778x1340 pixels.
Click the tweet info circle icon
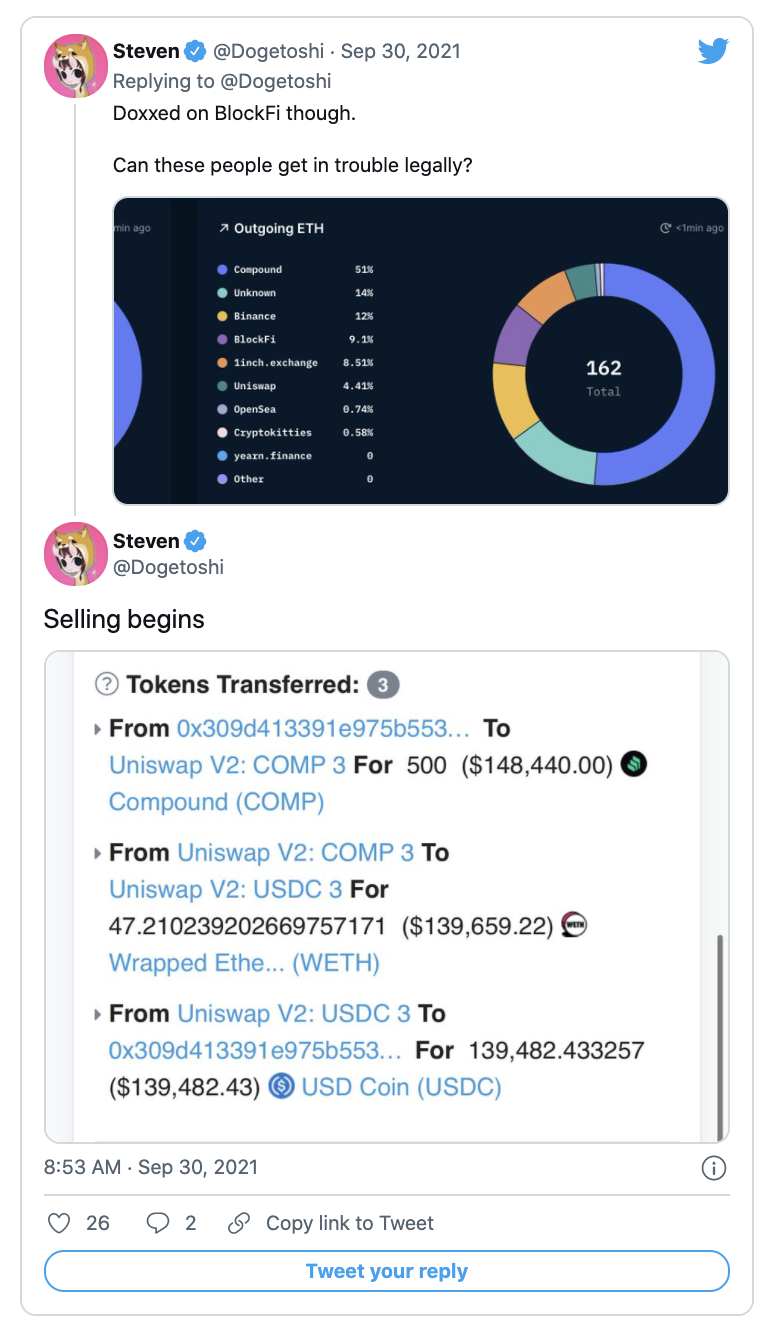(713, 1167)
